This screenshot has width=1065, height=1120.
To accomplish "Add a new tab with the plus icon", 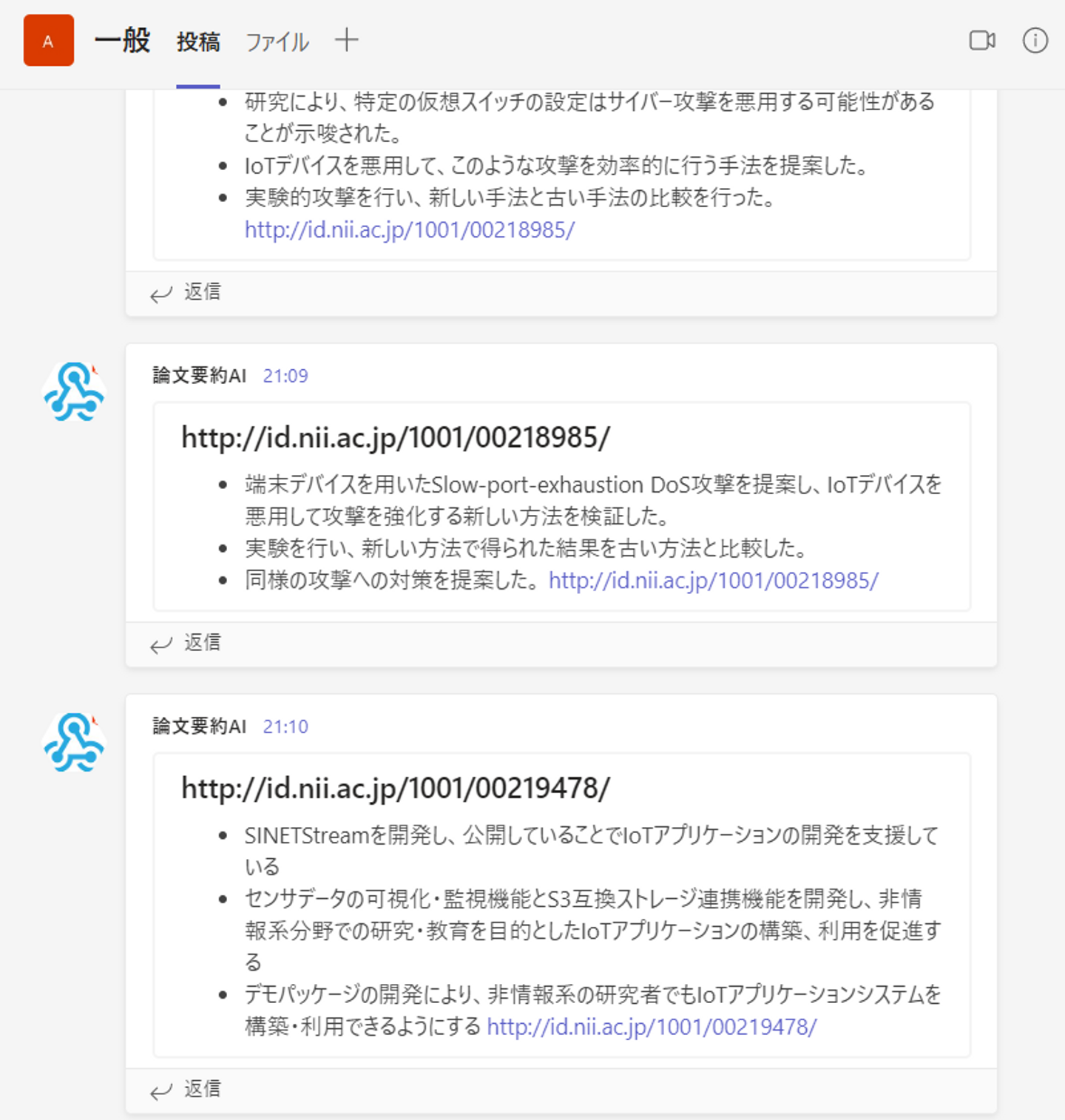I will click(346, 40).
